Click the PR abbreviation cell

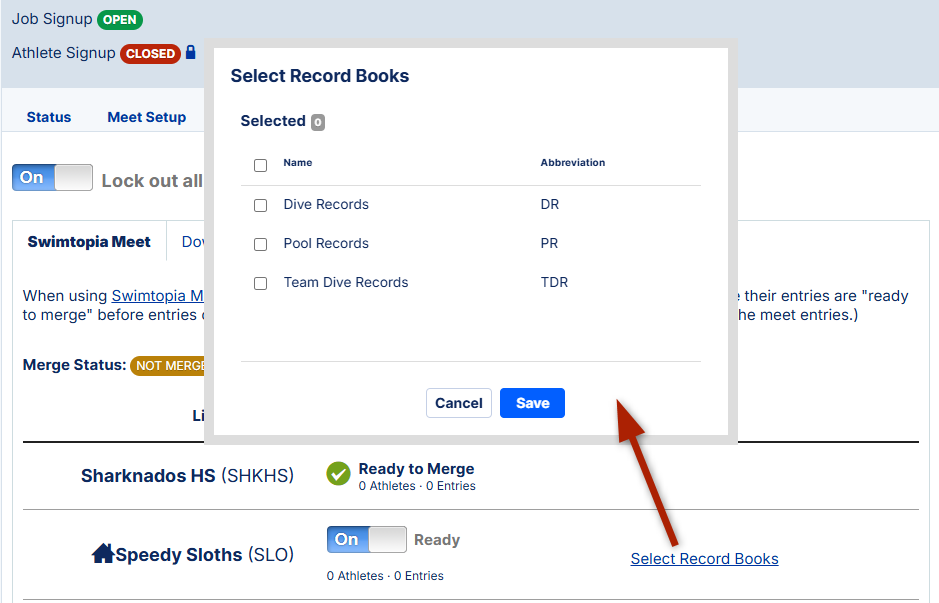tap(549, 243)
